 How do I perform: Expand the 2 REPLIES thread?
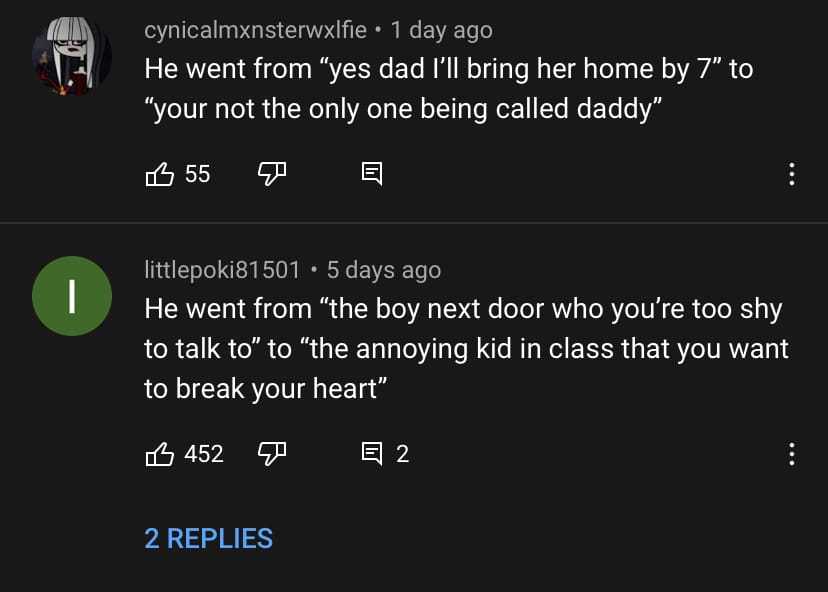pos(209,539)
